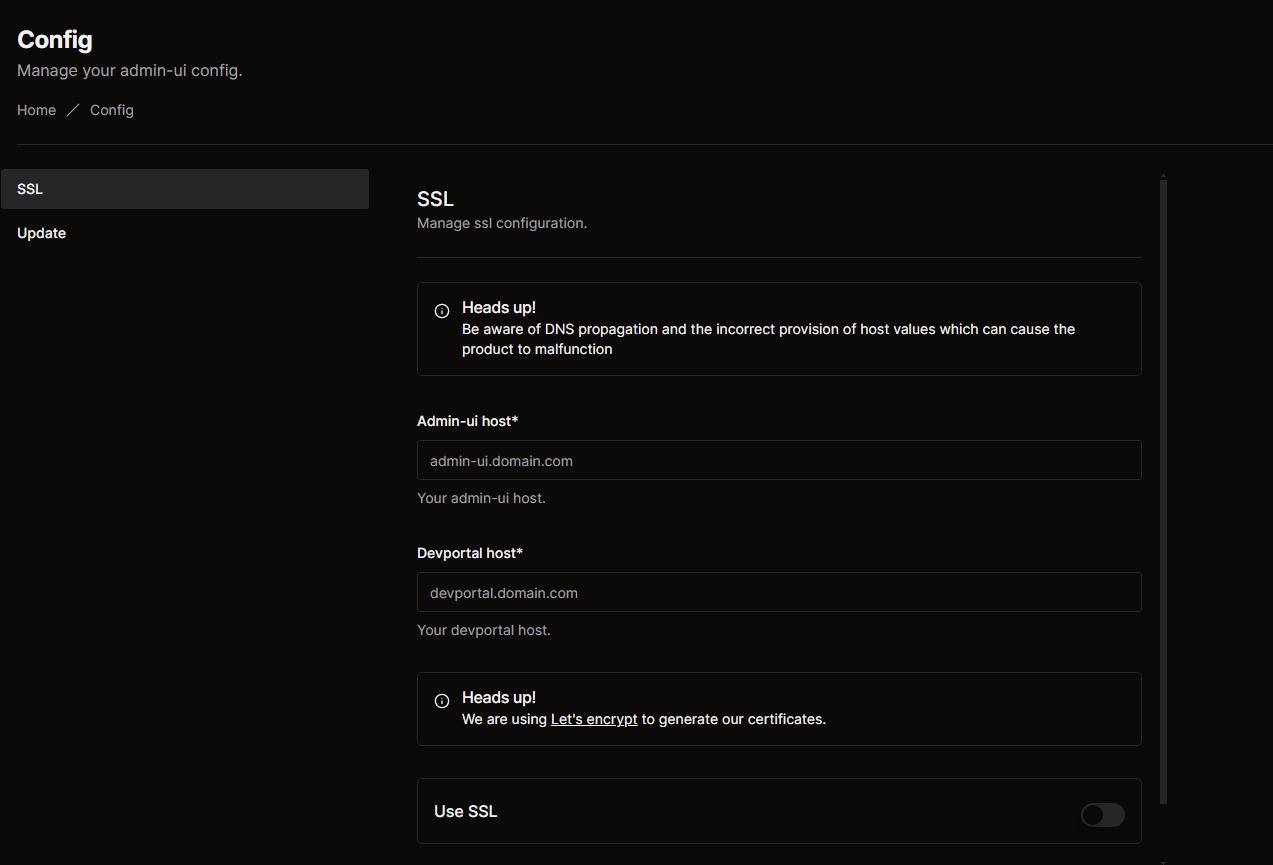
Task: Open the Let's encrypt link
Action: (594, 719)
